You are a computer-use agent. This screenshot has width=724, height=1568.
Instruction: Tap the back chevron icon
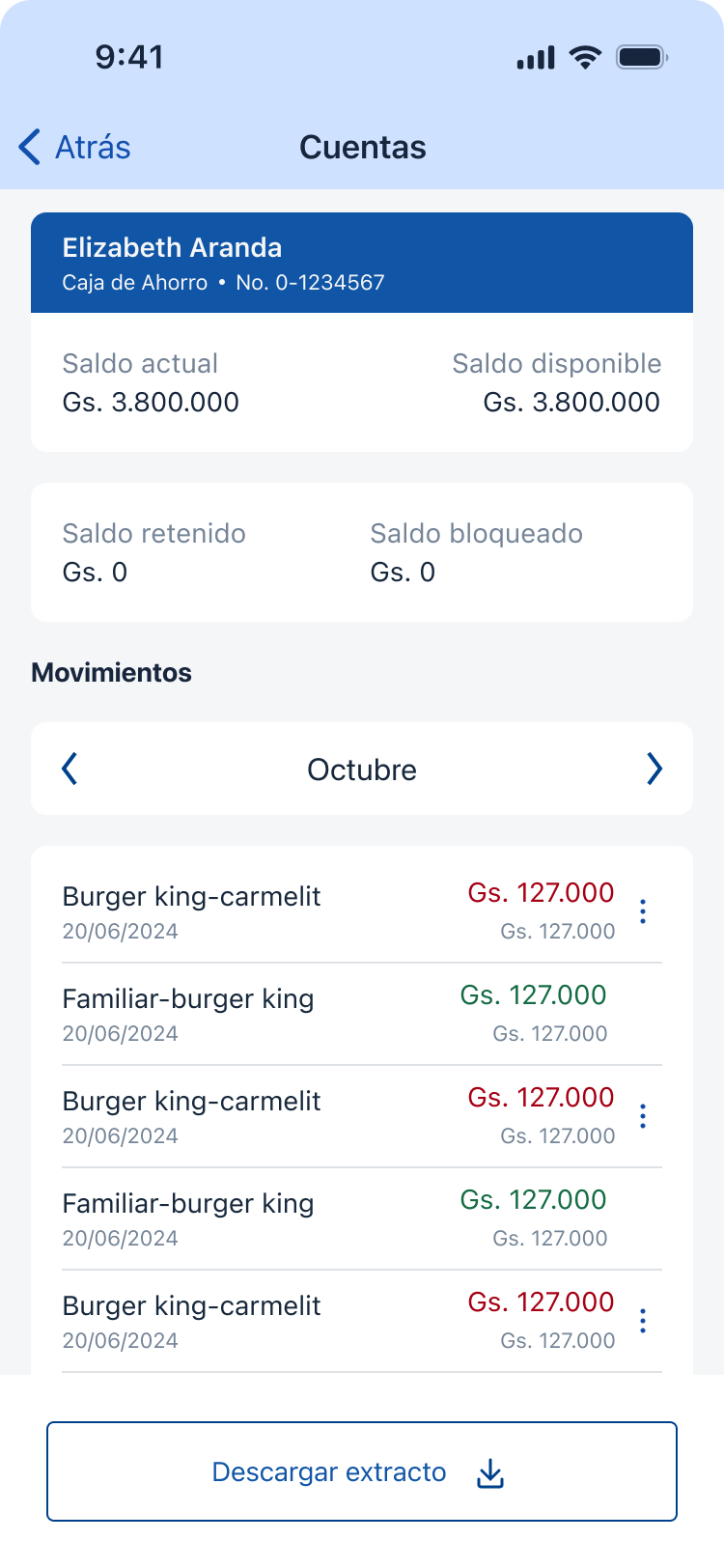(x=30, y=148)
